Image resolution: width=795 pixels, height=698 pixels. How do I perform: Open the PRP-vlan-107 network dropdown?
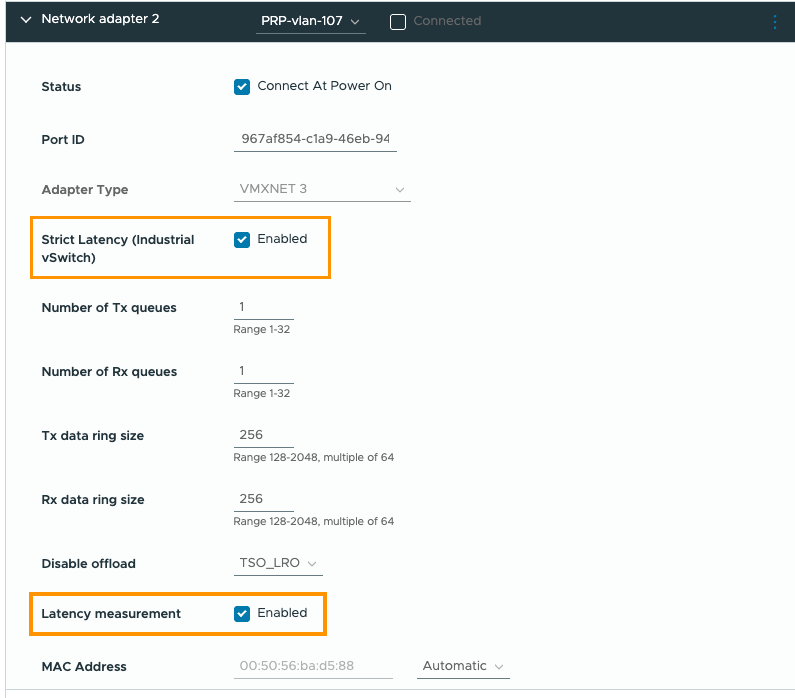(311, 21)
